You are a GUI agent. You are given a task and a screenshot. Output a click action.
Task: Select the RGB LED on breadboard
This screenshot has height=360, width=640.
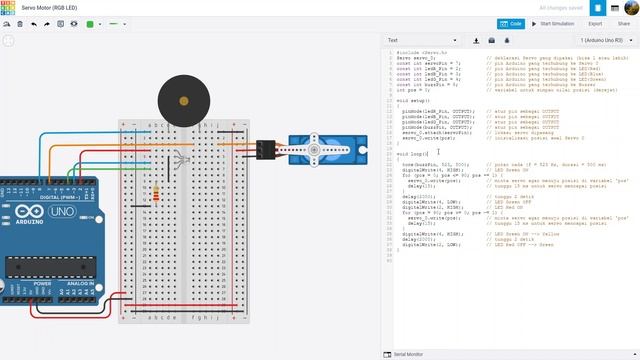tap(181, 159)
